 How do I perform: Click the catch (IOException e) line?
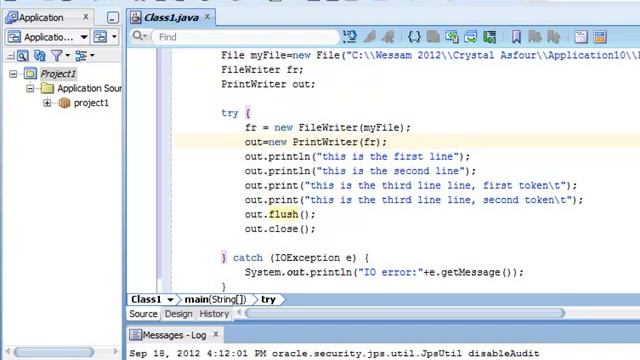[295, 258]
